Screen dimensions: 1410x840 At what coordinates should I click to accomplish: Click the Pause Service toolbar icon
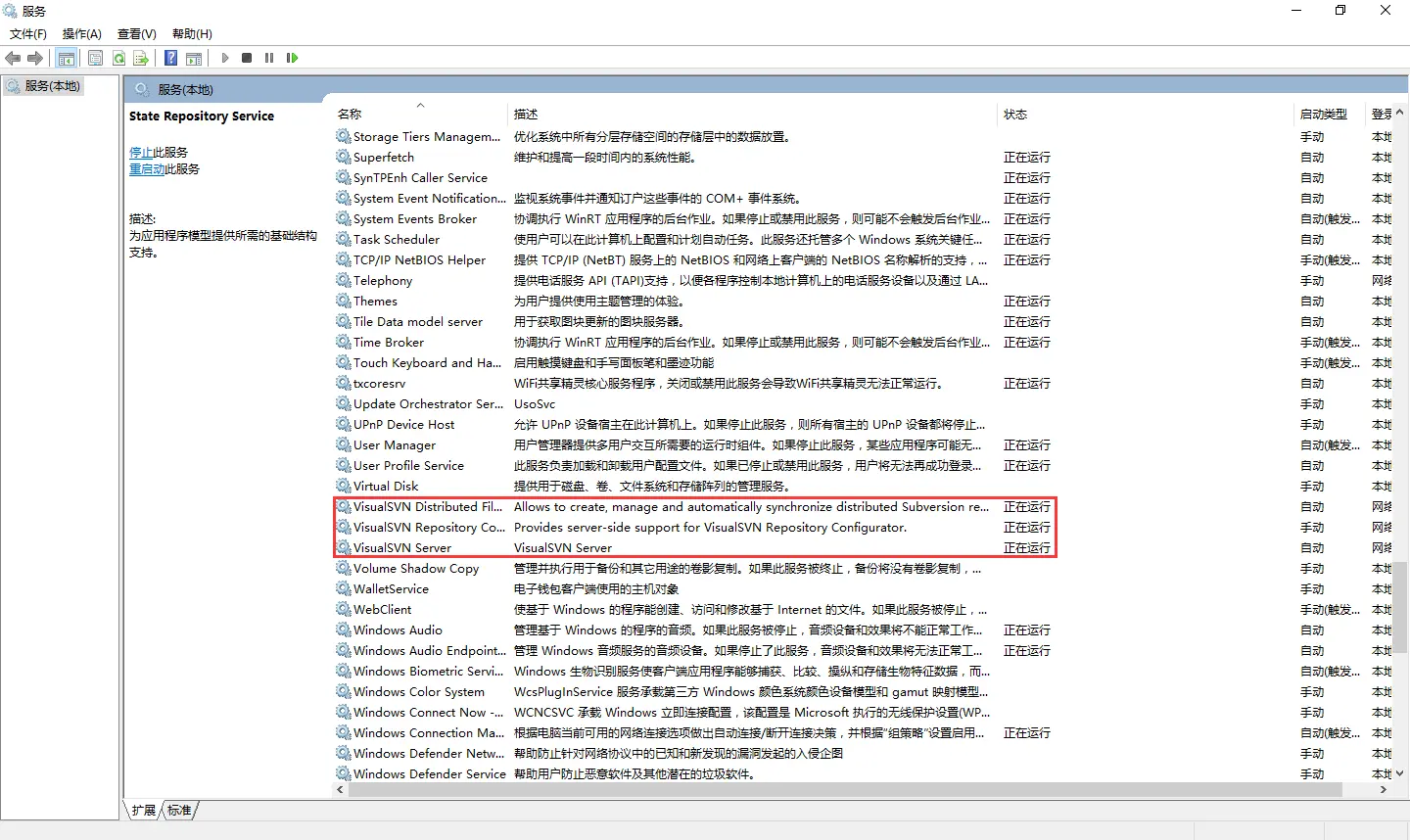point(269,58)
